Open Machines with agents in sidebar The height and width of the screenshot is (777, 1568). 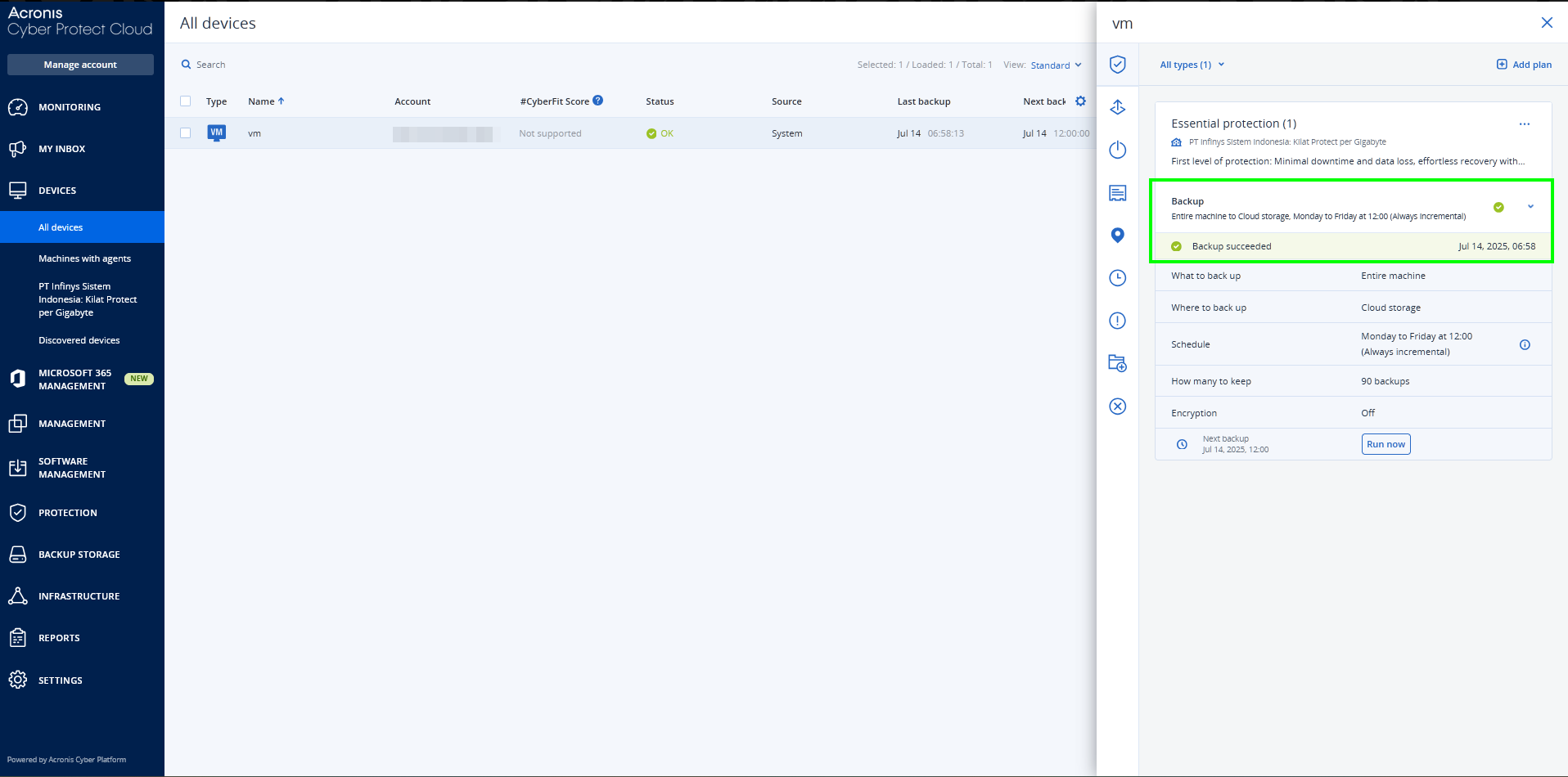coord(84,258)
